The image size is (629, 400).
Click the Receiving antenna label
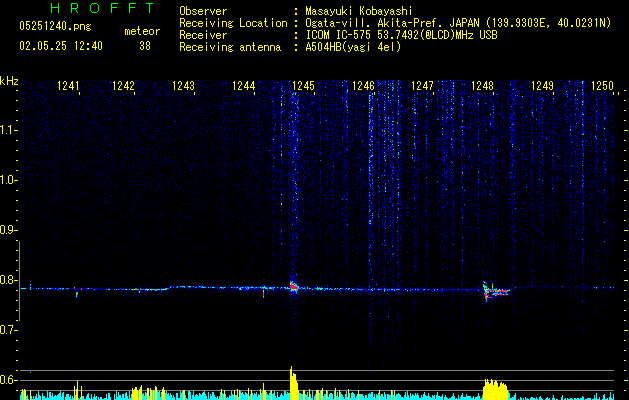pyautogui.click(x=230, y=47)
